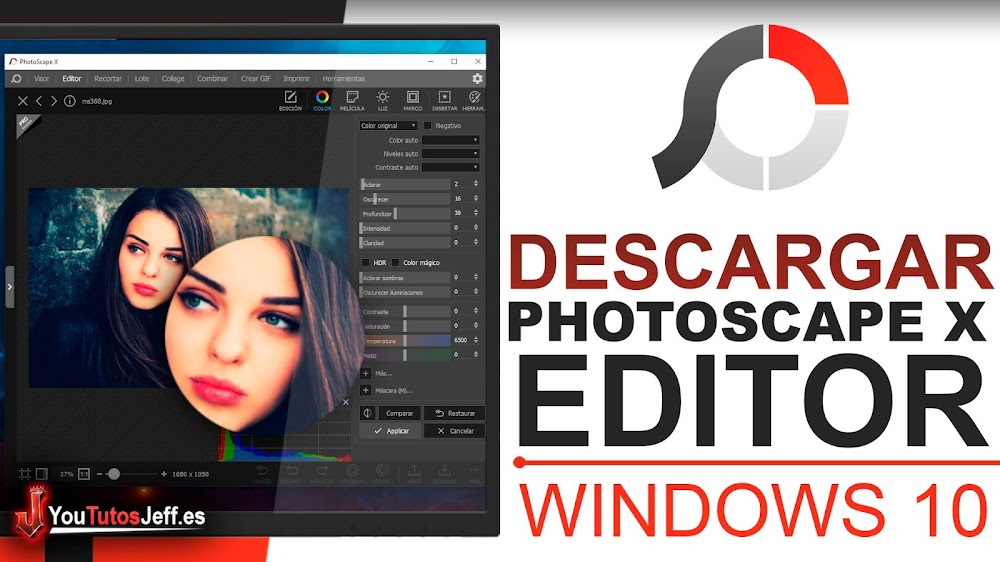Screen dimensions: 1000x562
Task: Open the Película film effects
Action: (352, 100)
